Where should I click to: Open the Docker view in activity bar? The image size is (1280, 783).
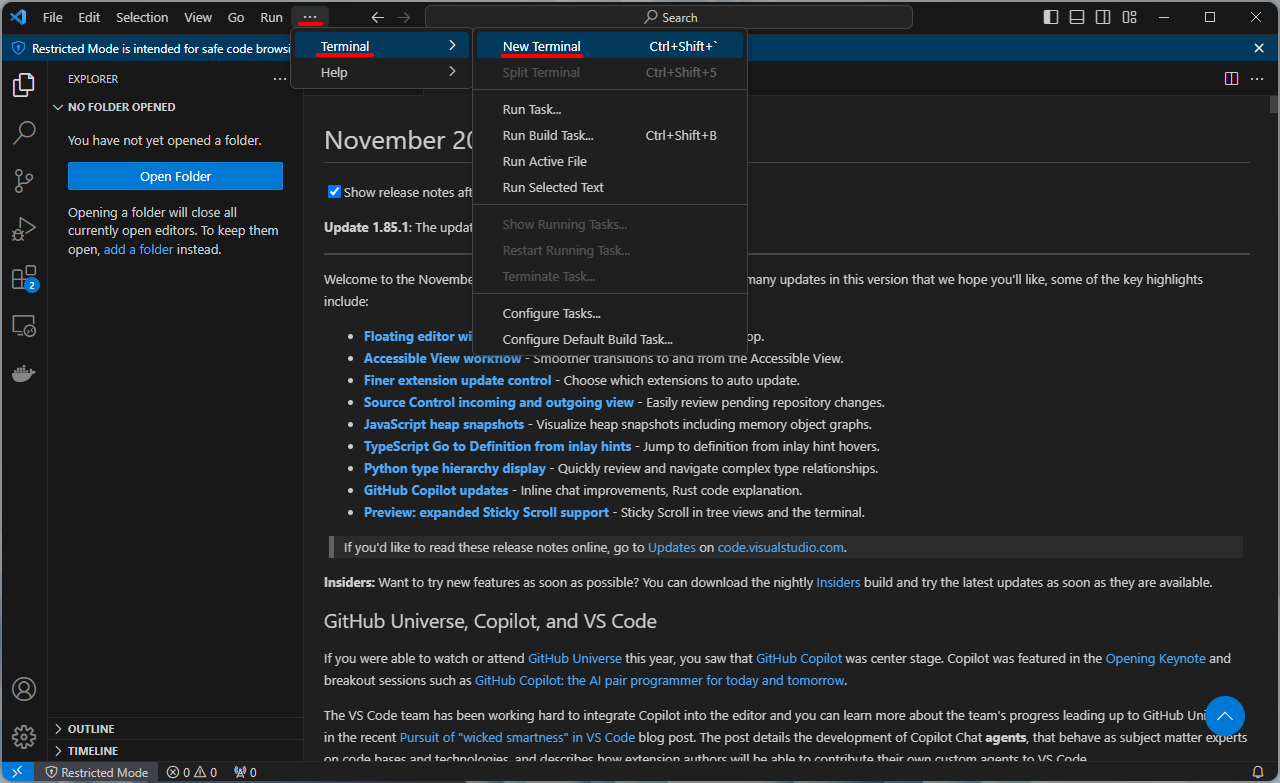pos(24,374)
